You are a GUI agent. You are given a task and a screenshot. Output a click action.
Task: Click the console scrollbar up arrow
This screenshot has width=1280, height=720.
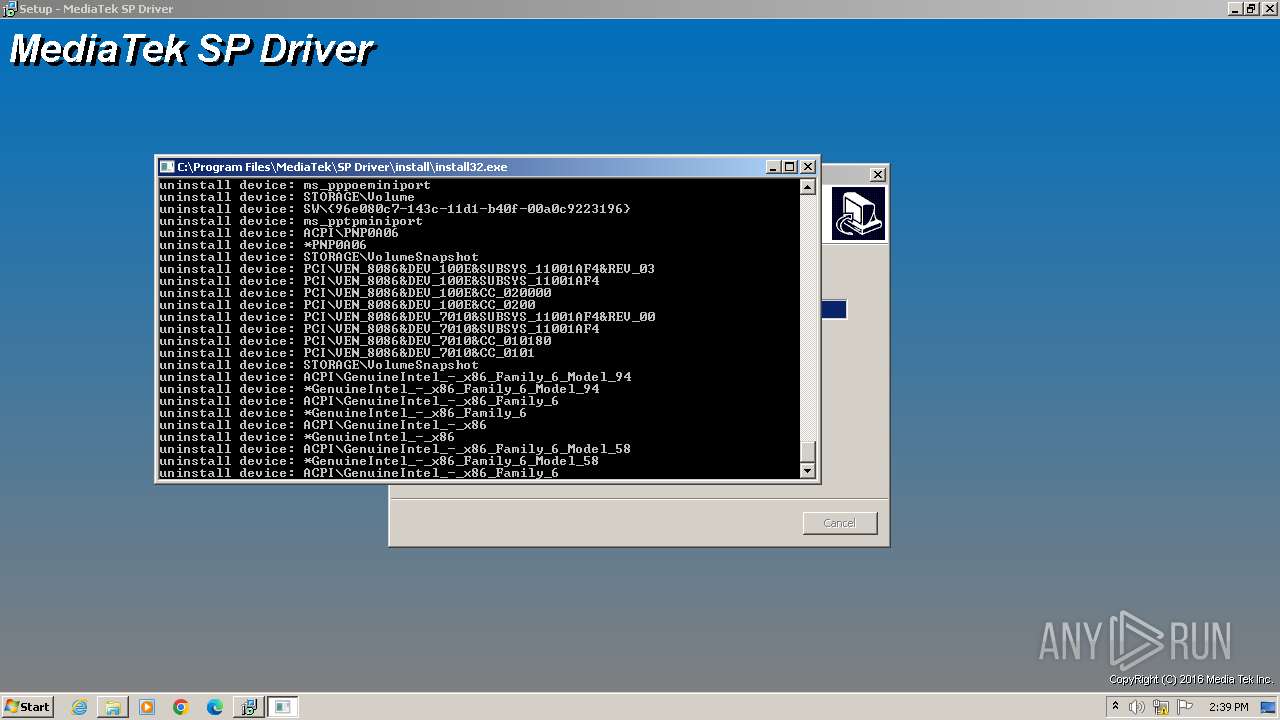[808, 187]
